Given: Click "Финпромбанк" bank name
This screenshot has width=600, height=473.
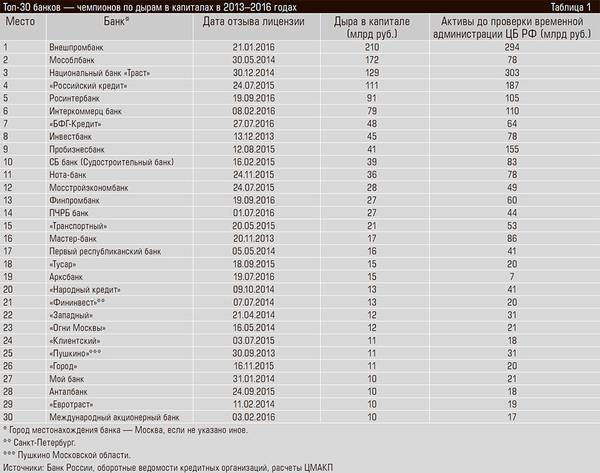Looking at the screenshot, I should [74, 201].
